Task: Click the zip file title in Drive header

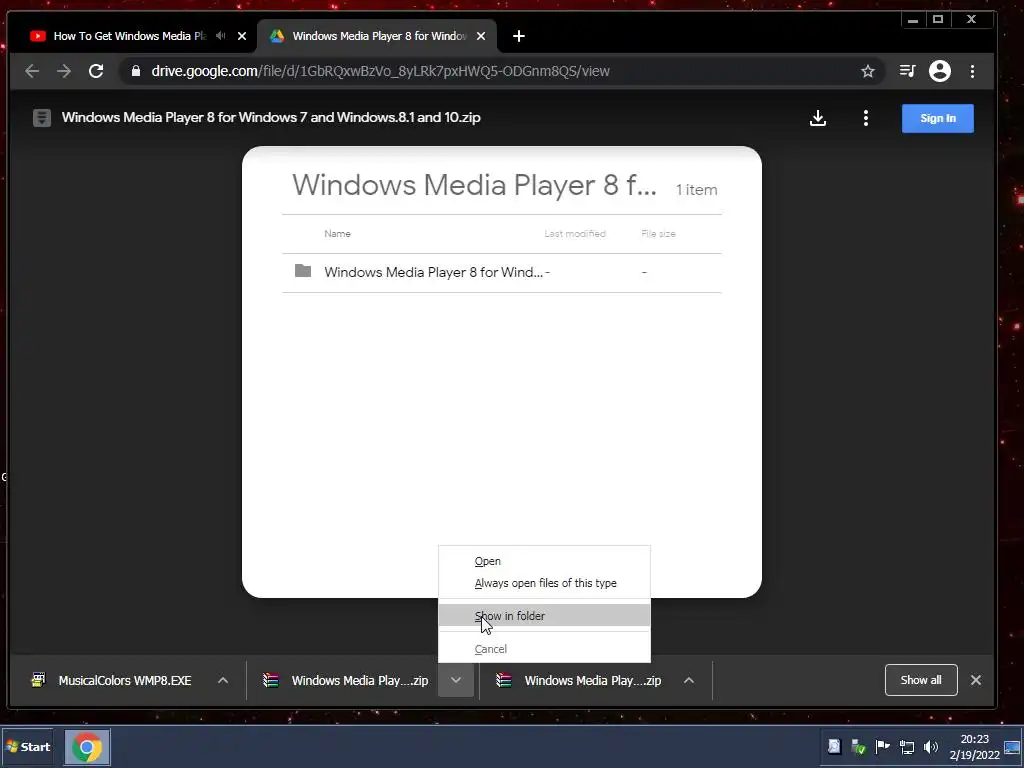Action: tap(271, 118)
